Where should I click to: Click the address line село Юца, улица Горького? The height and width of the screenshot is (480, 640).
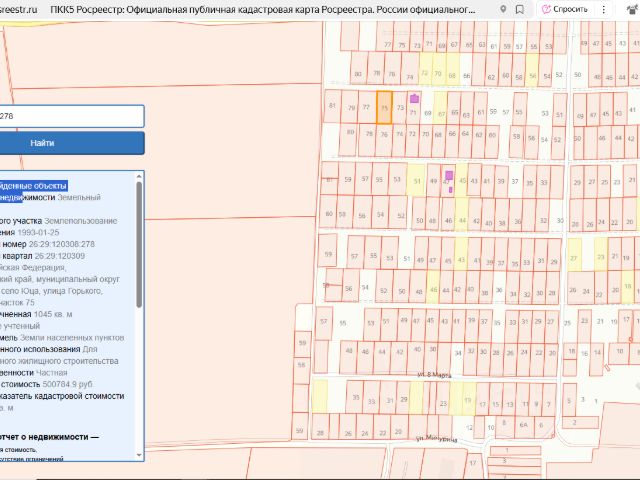51,291
